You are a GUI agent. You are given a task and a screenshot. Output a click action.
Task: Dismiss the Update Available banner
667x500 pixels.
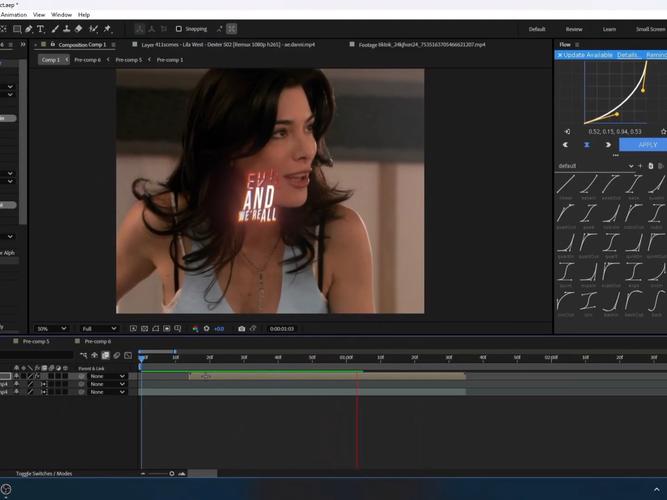point(560,55)
